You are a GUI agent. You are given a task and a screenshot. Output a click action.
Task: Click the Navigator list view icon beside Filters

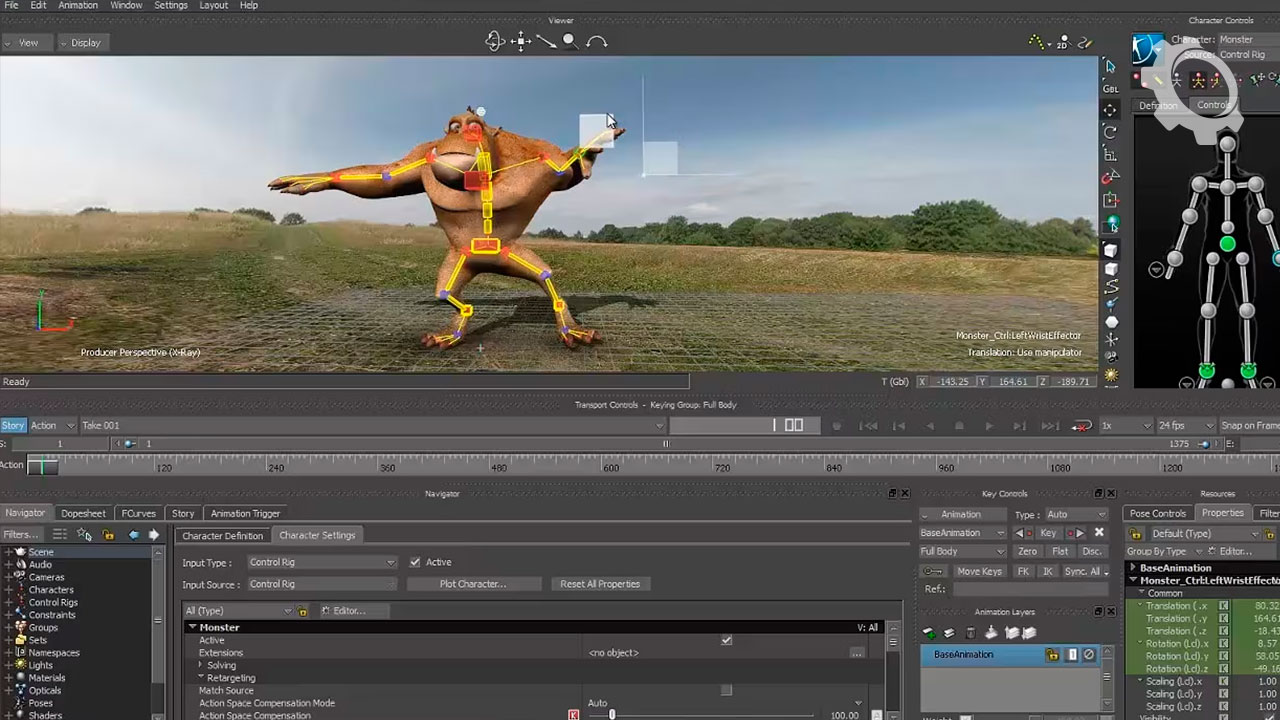click(59, 535)
